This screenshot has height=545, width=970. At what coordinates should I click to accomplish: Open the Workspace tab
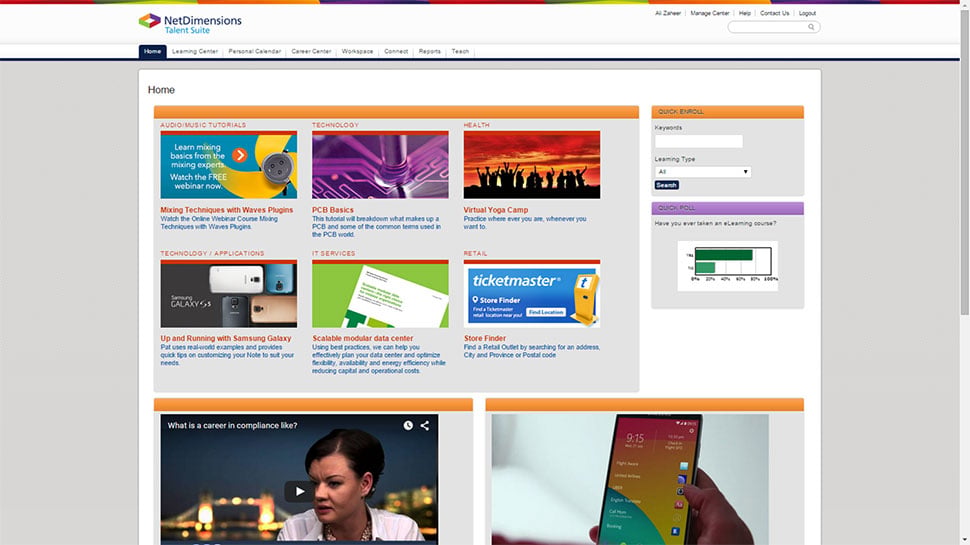[x=358, y=51]
